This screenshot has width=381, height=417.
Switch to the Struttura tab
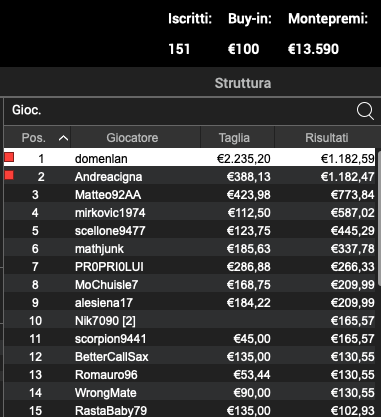click(243, 83)
